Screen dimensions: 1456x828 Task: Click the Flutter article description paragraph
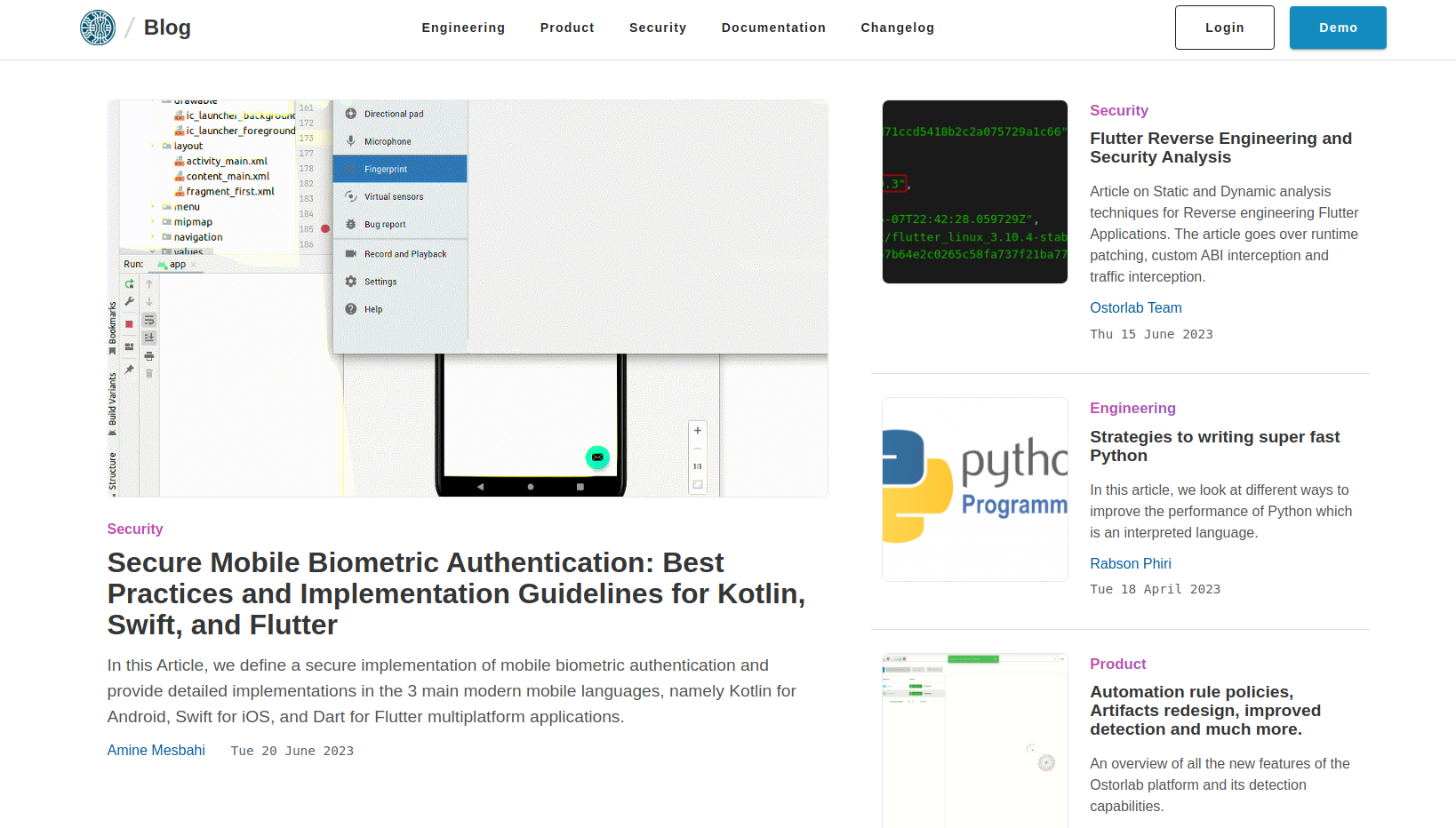click(x=1224, y=234)
